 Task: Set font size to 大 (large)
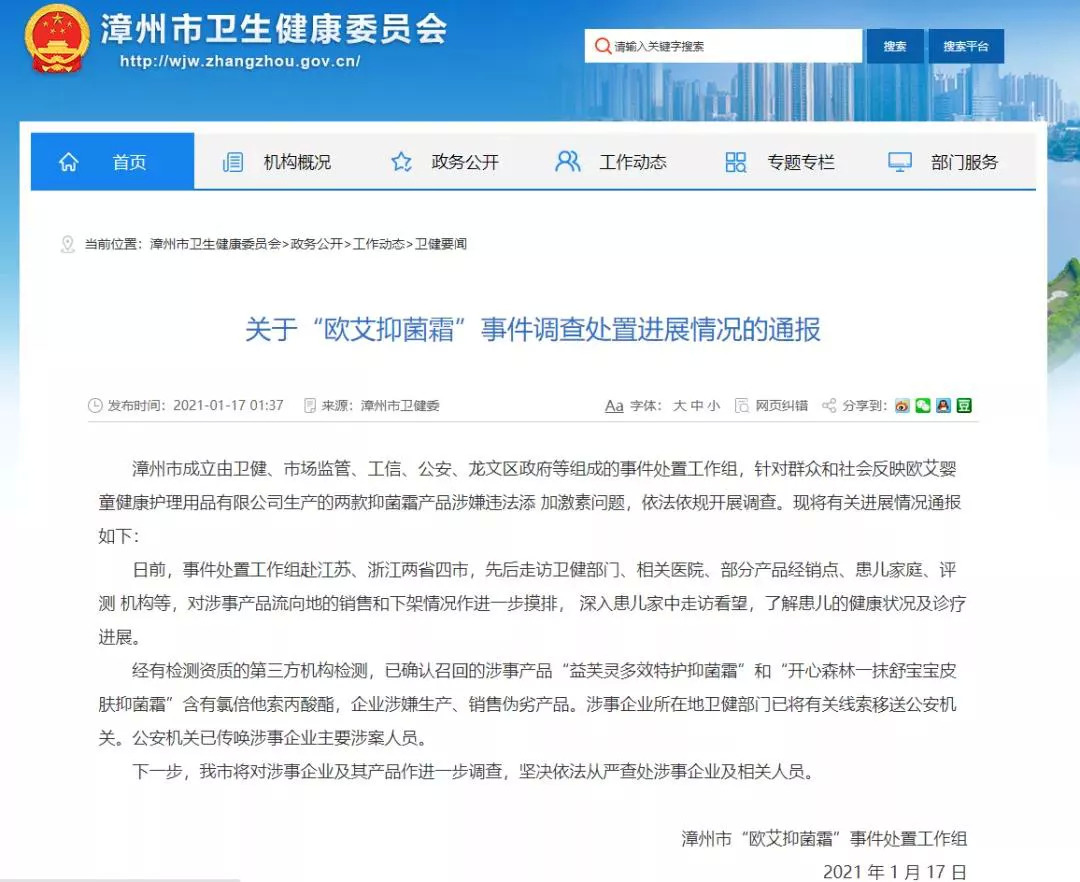pyautogui.click(x=679, y=406)
